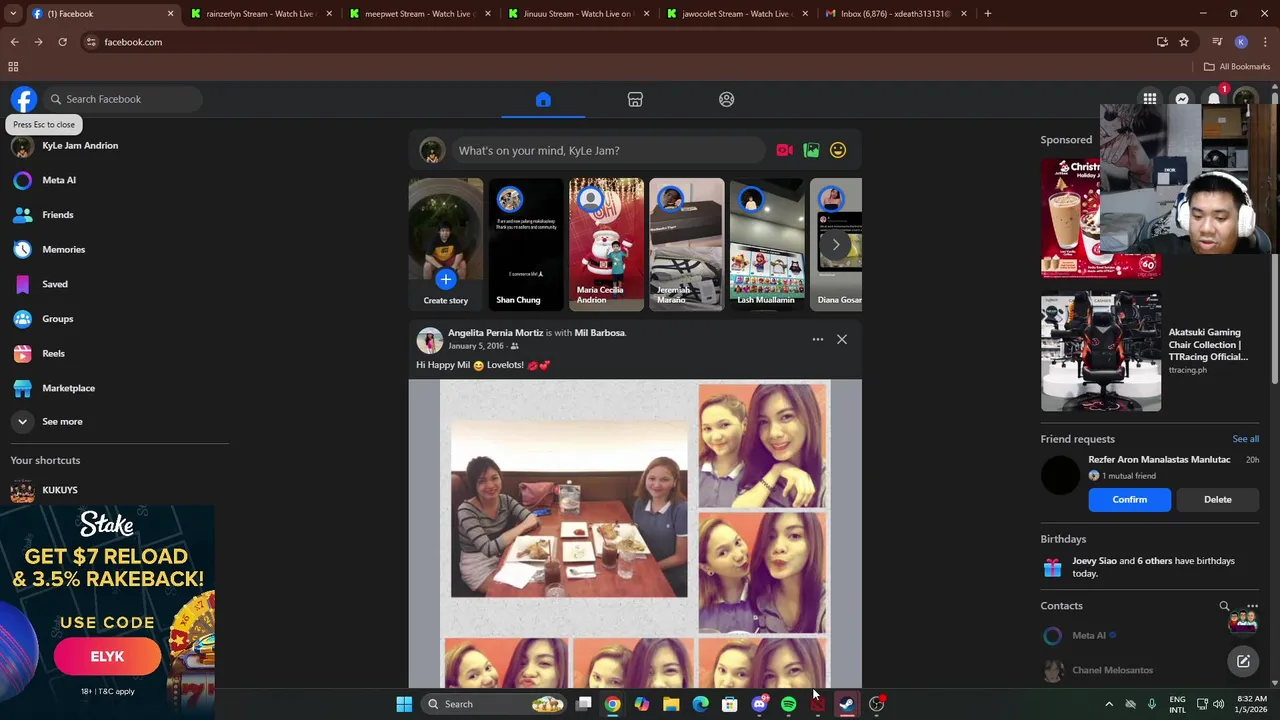Open the Facebook menu grid icon
The image size is (1280, 720).
pos(1150,99)
